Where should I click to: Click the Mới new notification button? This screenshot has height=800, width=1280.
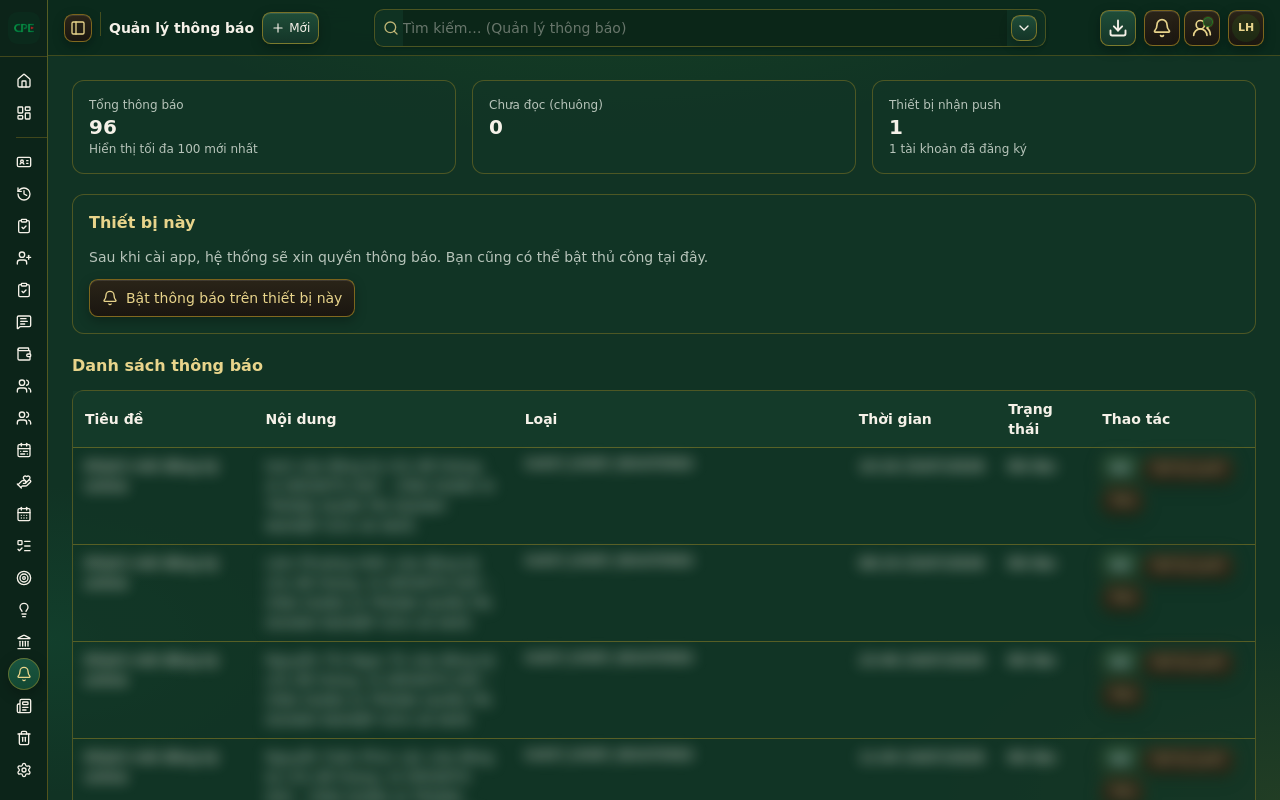(x=290, y=28)
